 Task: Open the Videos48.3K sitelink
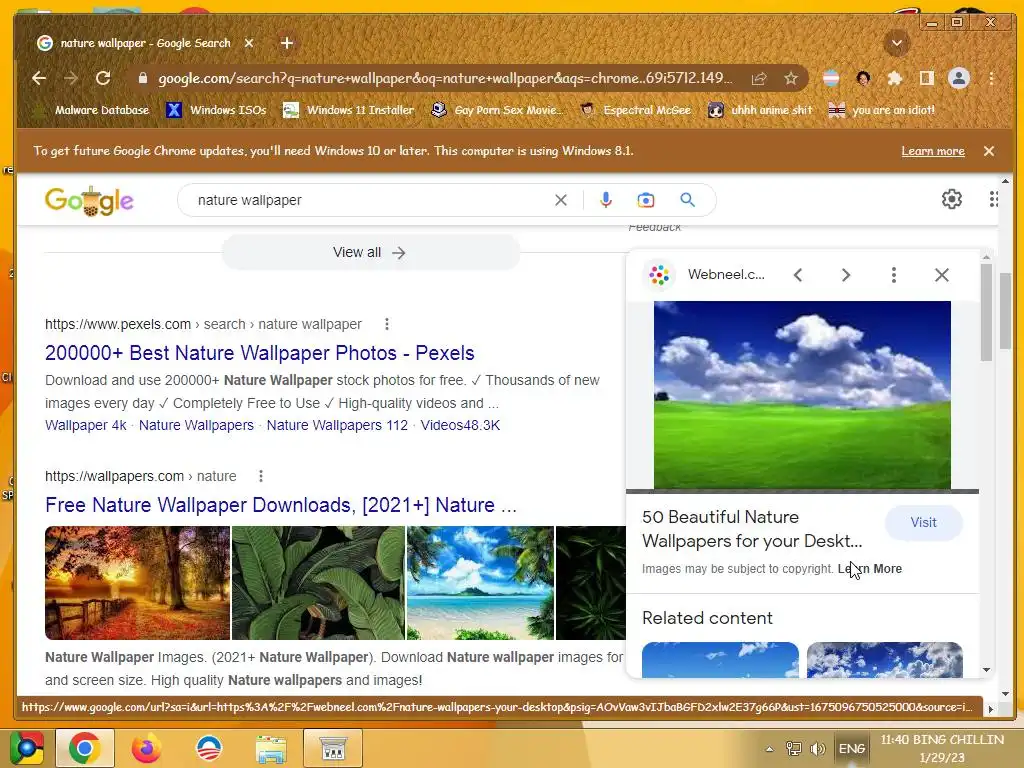point(460,425)
